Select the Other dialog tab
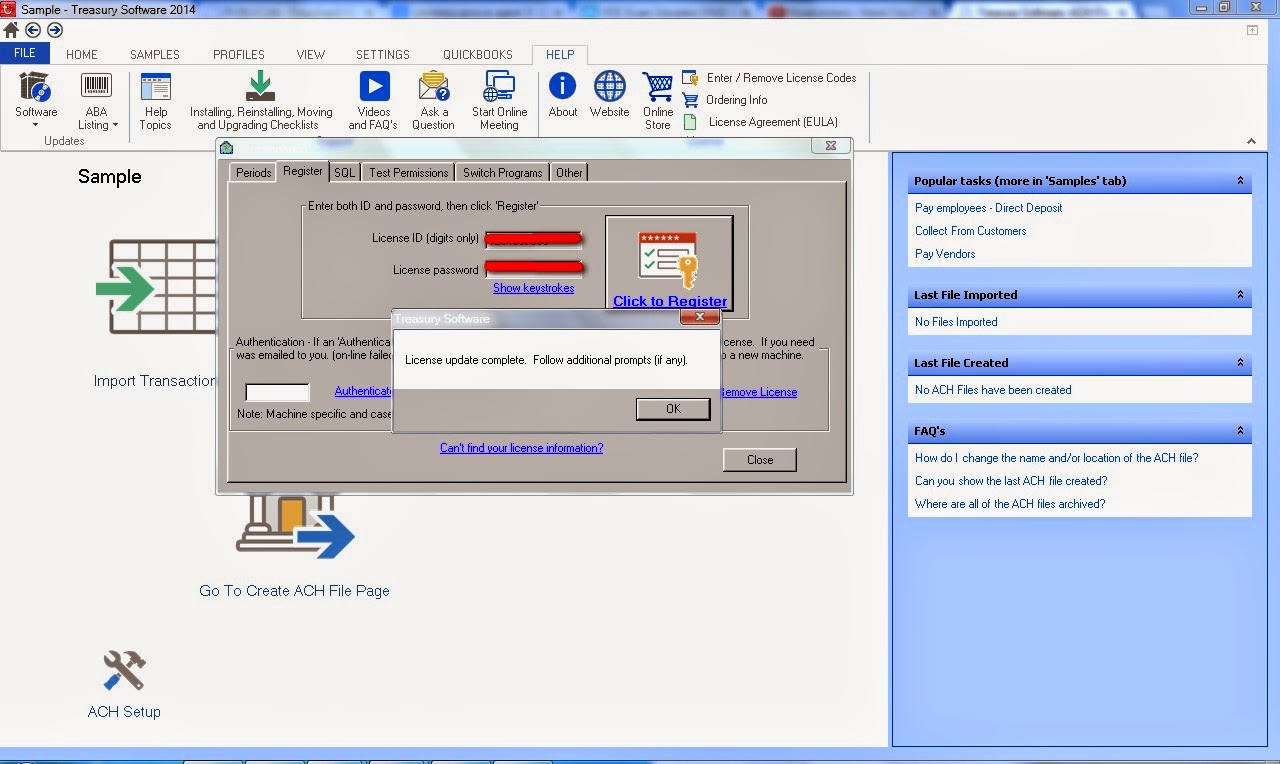The width and height of the screenshot is (1280, 764). pos(569,173)
